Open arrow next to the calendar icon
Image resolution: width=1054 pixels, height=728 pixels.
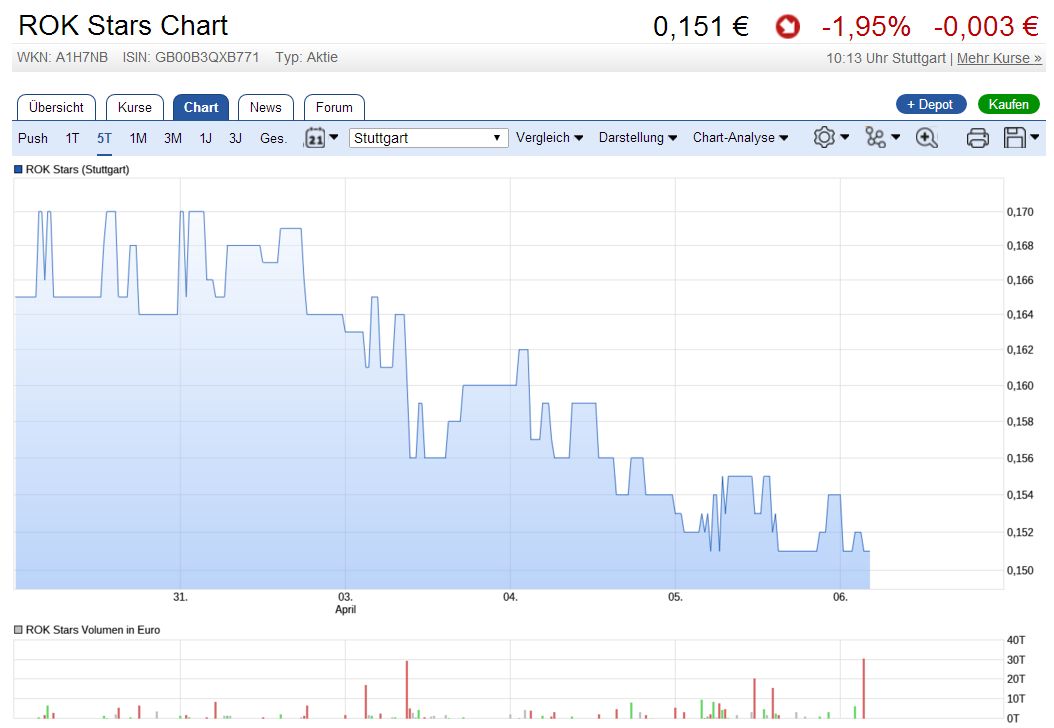pos(333,136)
